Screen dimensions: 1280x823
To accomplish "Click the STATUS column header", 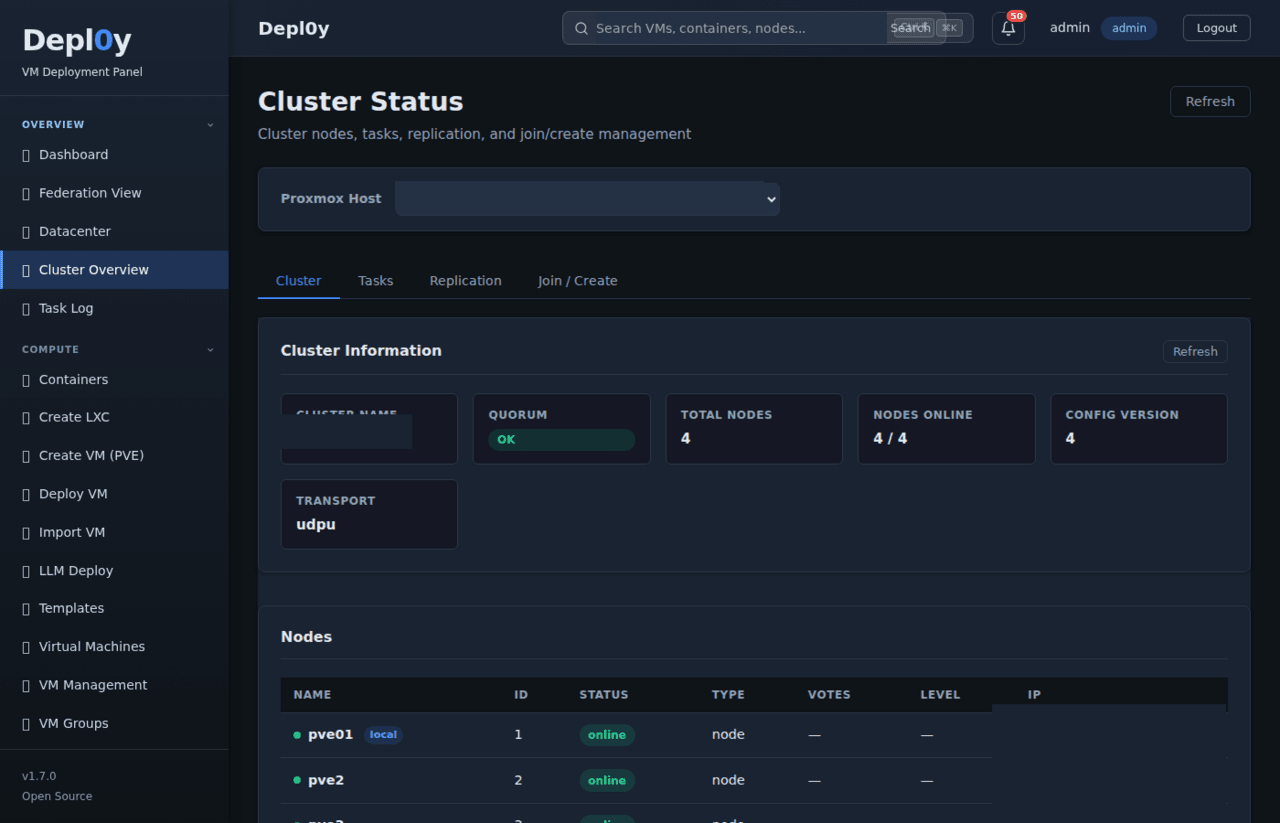I will click(604, 695).
